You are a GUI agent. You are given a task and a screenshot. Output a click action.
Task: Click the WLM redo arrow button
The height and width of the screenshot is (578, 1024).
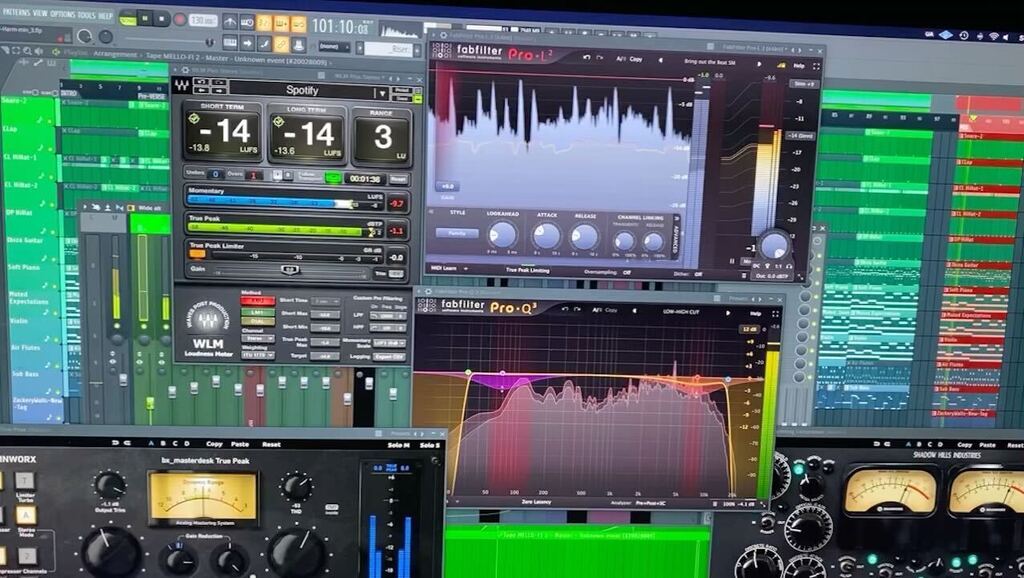pyautogui.click(x=217, y=83)
